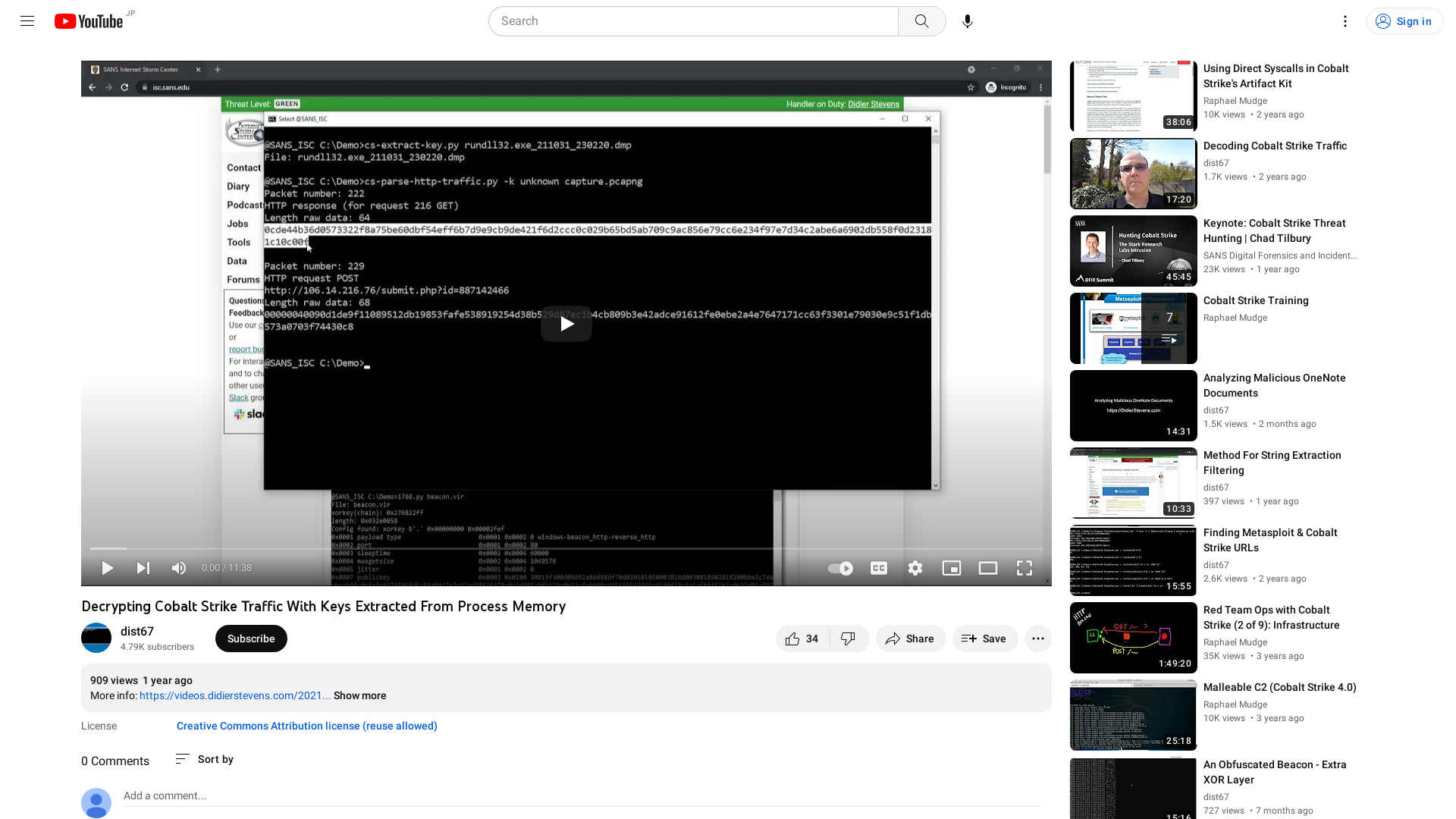The width and height of the screenshot is (1456, 819).
Task: Open Using Direct Syscalls video thumbnail
Action: (1134, 96)
